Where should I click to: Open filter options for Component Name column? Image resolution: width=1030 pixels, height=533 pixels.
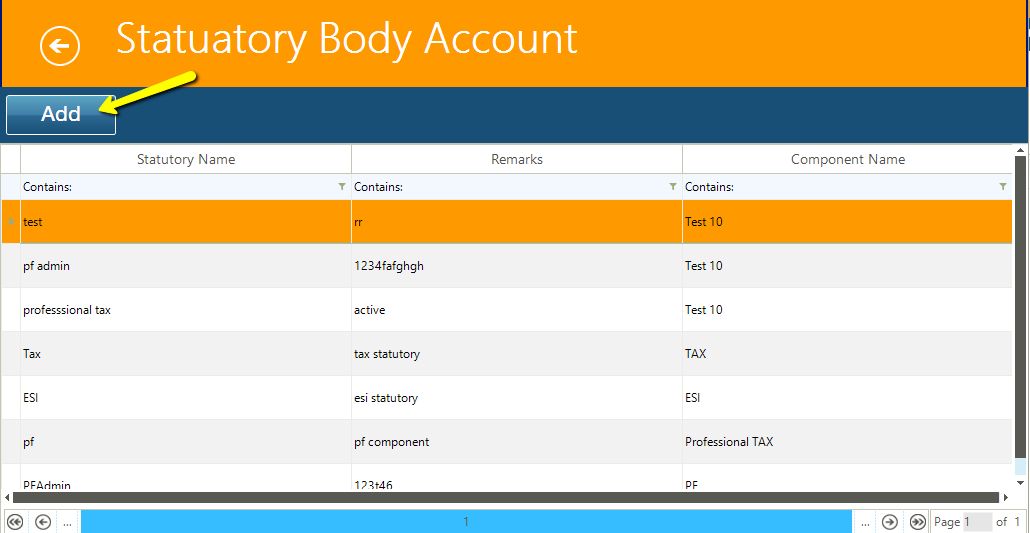tap(1002, 187)
